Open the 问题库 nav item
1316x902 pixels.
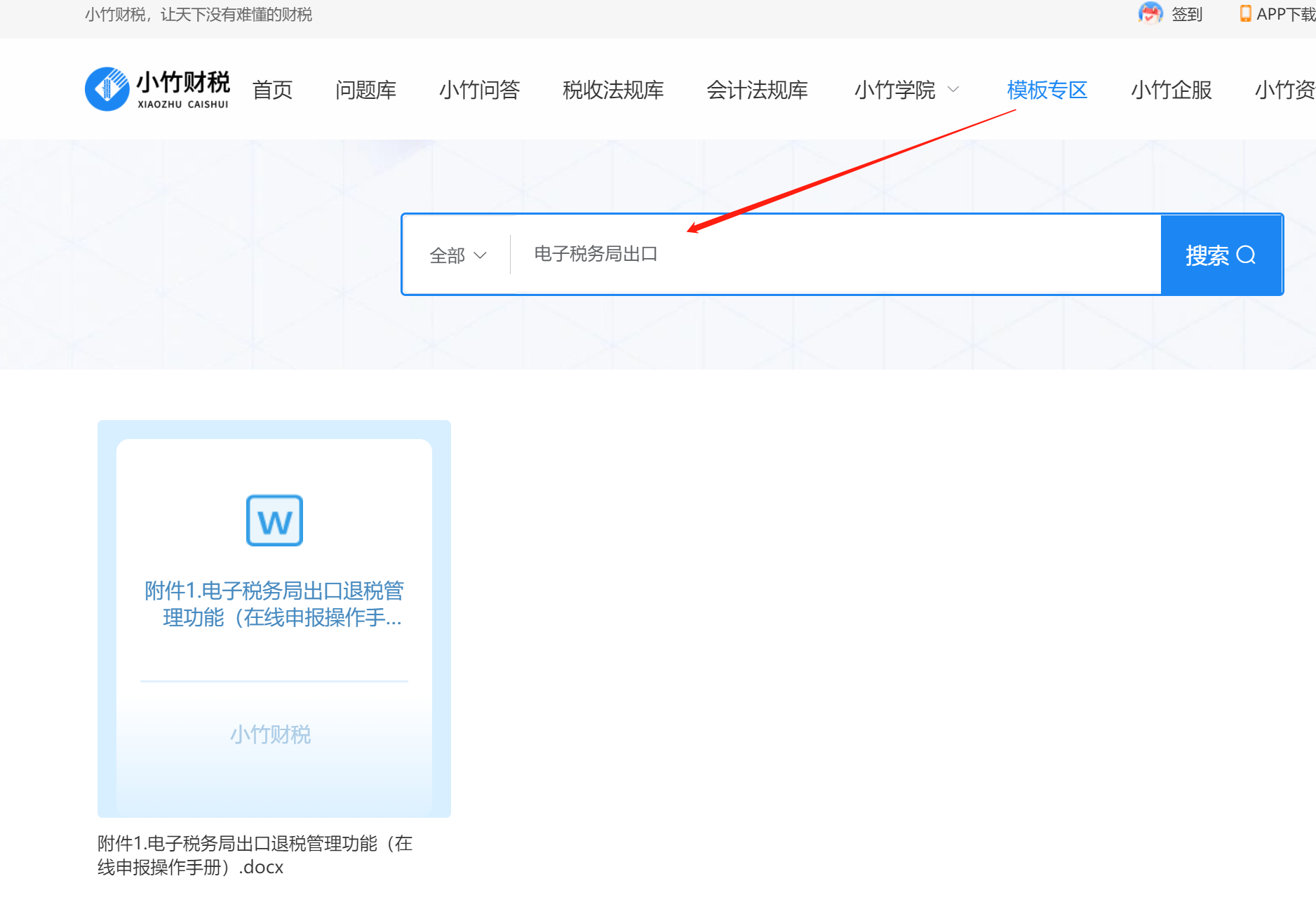click(365, 90)
